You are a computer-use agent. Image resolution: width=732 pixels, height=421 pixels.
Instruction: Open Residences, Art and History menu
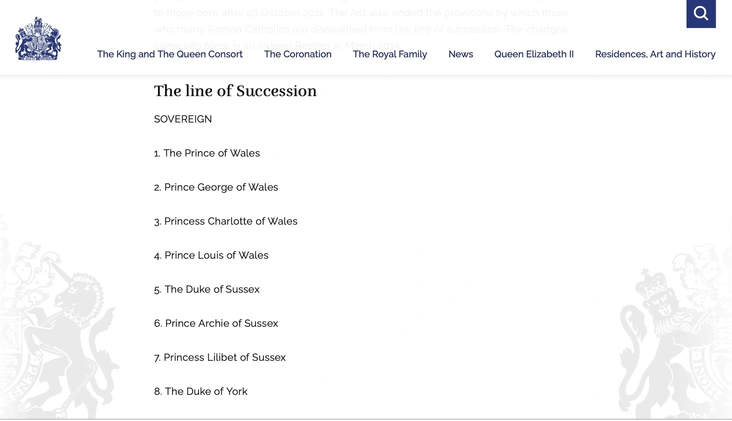[655, 54]
